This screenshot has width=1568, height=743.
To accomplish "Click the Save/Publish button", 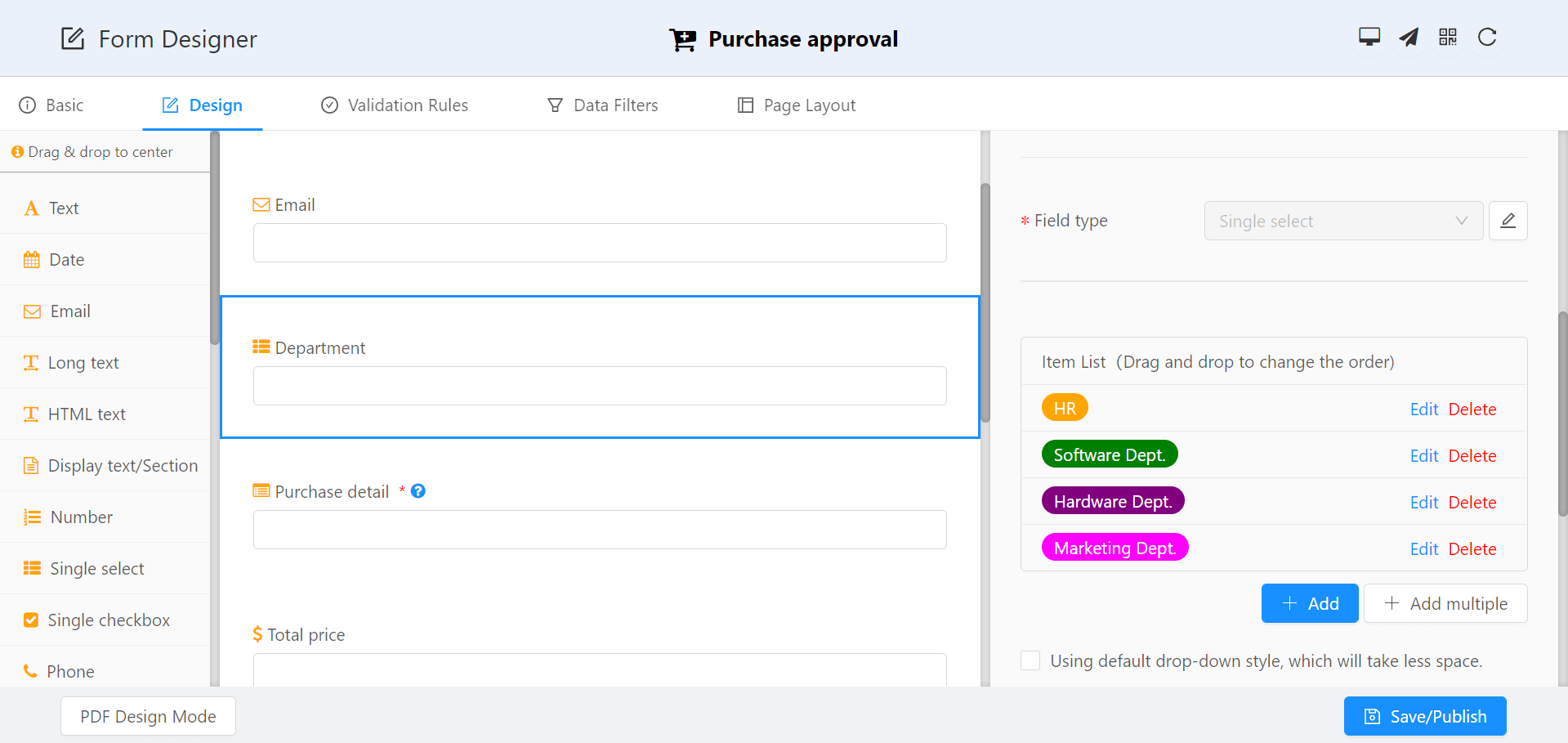I will point(1425,716).
